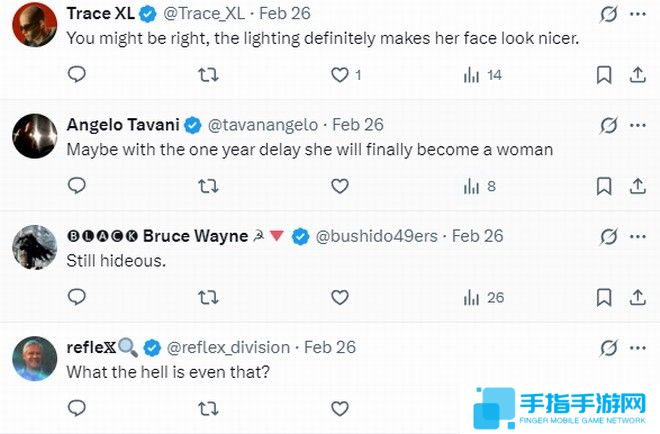Open the Feb 26 timestamp on refleX's tweet
660x434 pixels.
[x=329, y=347]
